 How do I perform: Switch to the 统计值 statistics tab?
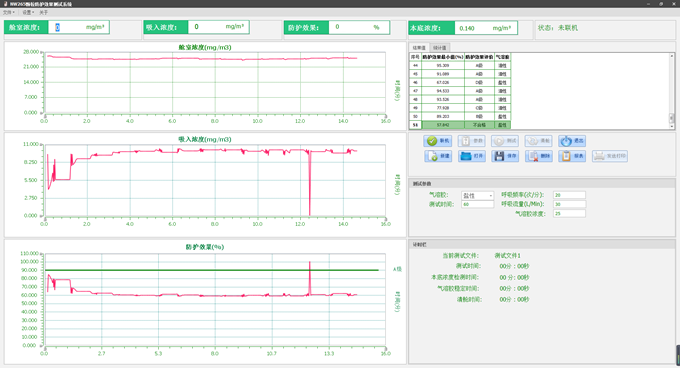[x=440, y=48]
